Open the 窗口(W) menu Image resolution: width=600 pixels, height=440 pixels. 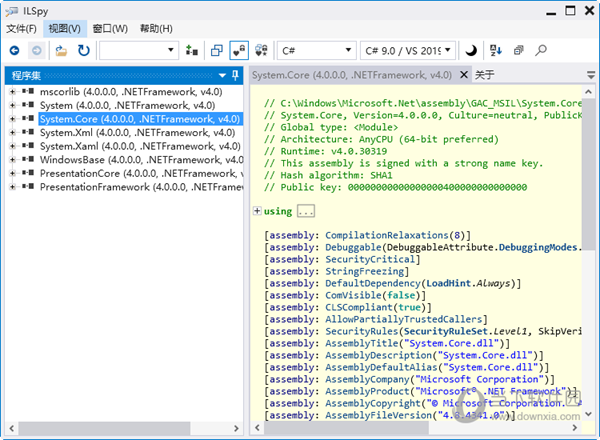coord(110,29)
